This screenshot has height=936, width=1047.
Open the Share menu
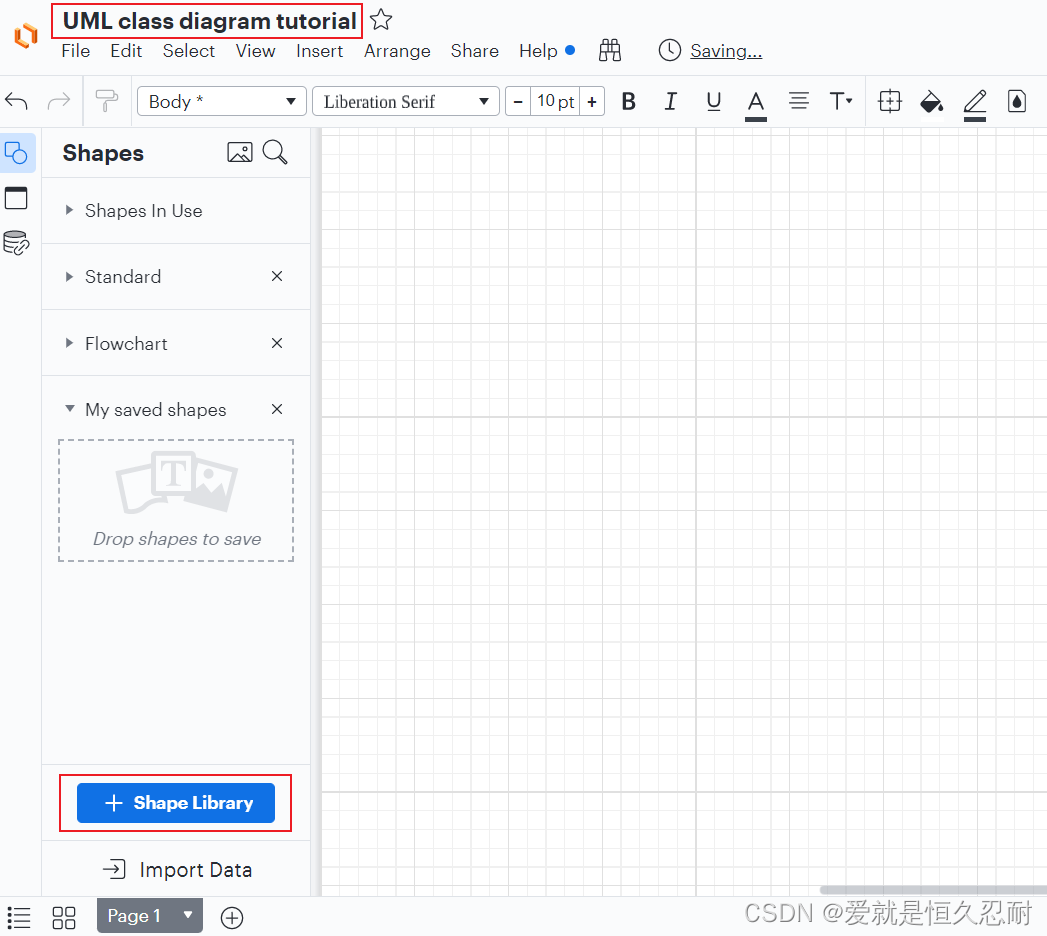[x=475, y=51]
